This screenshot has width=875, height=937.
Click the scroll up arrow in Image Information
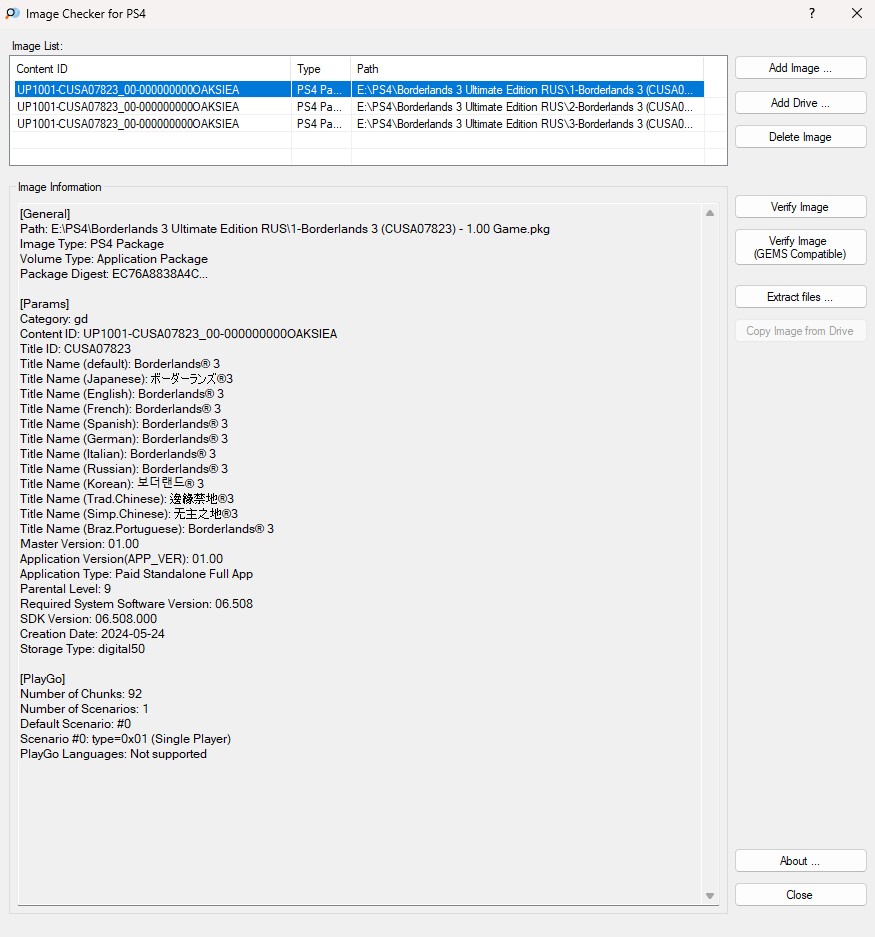pyautogui.click(x=709, y=213)
